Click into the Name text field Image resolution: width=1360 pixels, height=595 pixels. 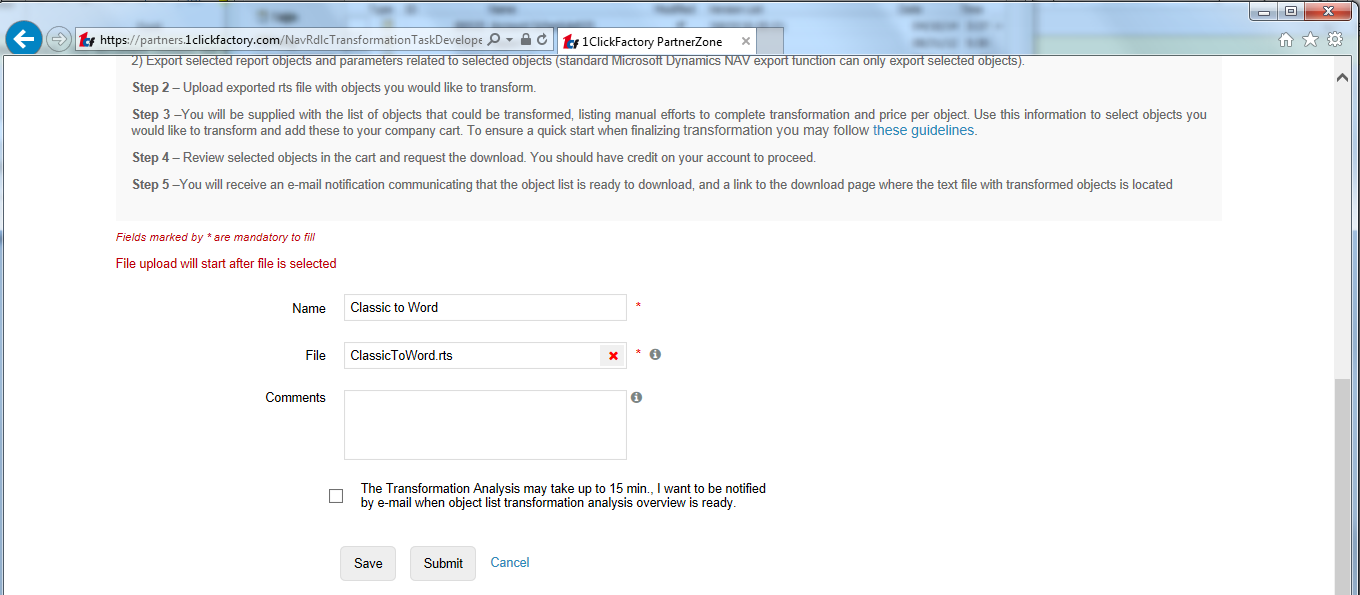tap(485, 308)
